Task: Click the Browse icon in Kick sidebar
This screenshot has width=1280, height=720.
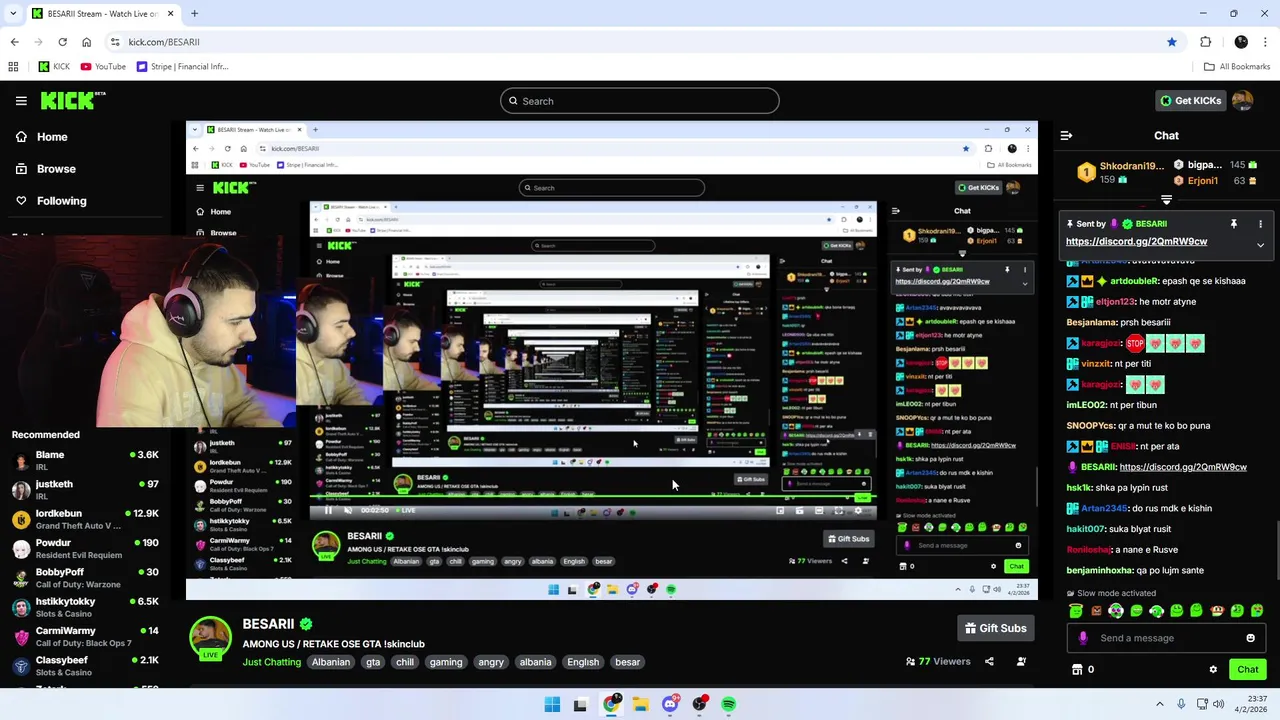Action: [x=21, y=169]
